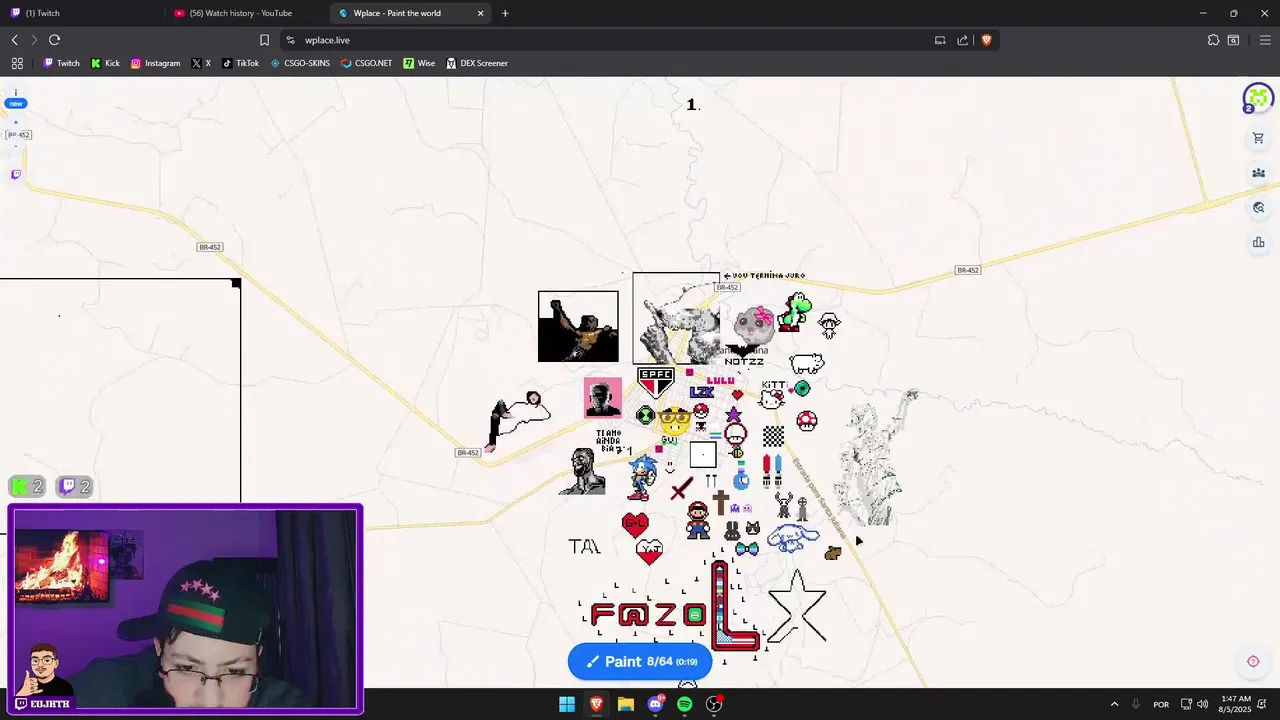The width and height of the screenshot is (1280, 720).
Task: Open the CSGO-SKINS bookmark
Action: 300,63
